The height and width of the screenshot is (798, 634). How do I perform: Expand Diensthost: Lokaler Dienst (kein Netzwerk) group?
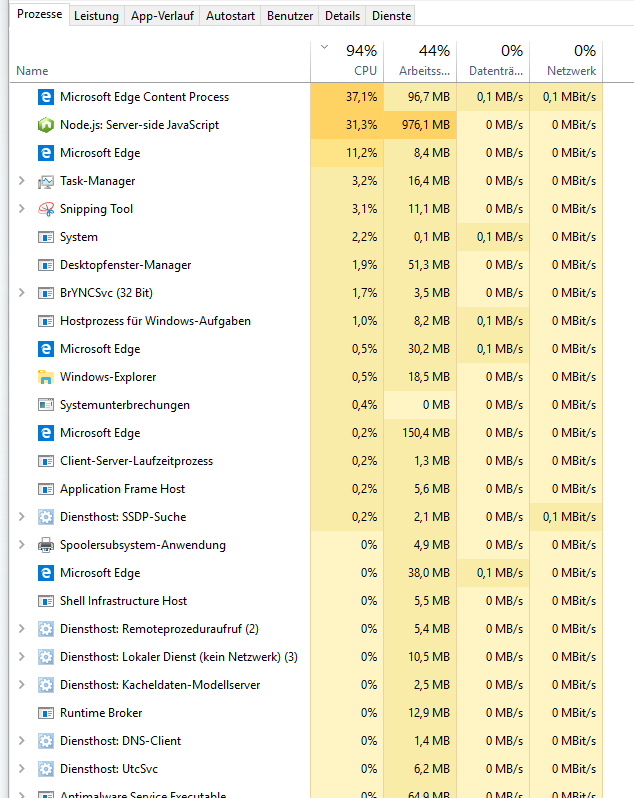tap(21, 657)
